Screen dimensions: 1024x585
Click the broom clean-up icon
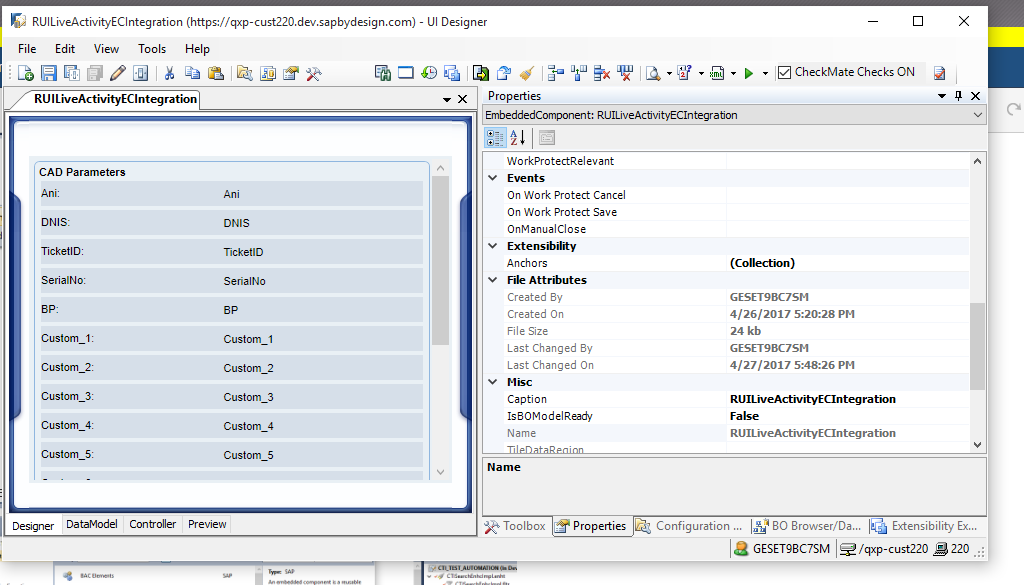pos(527,73)
